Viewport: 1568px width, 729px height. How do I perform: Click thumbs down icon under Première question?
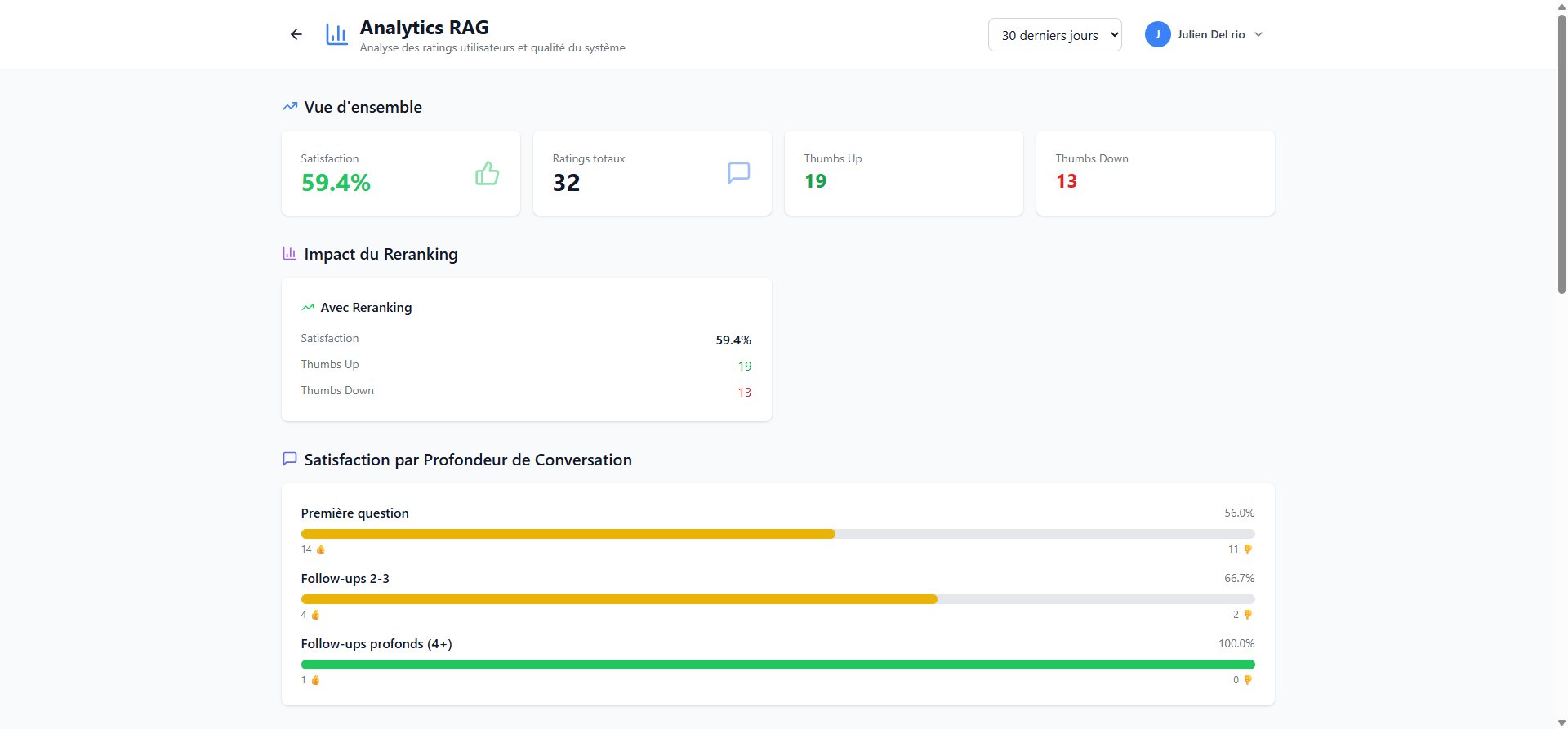(x=1248, y=549)
